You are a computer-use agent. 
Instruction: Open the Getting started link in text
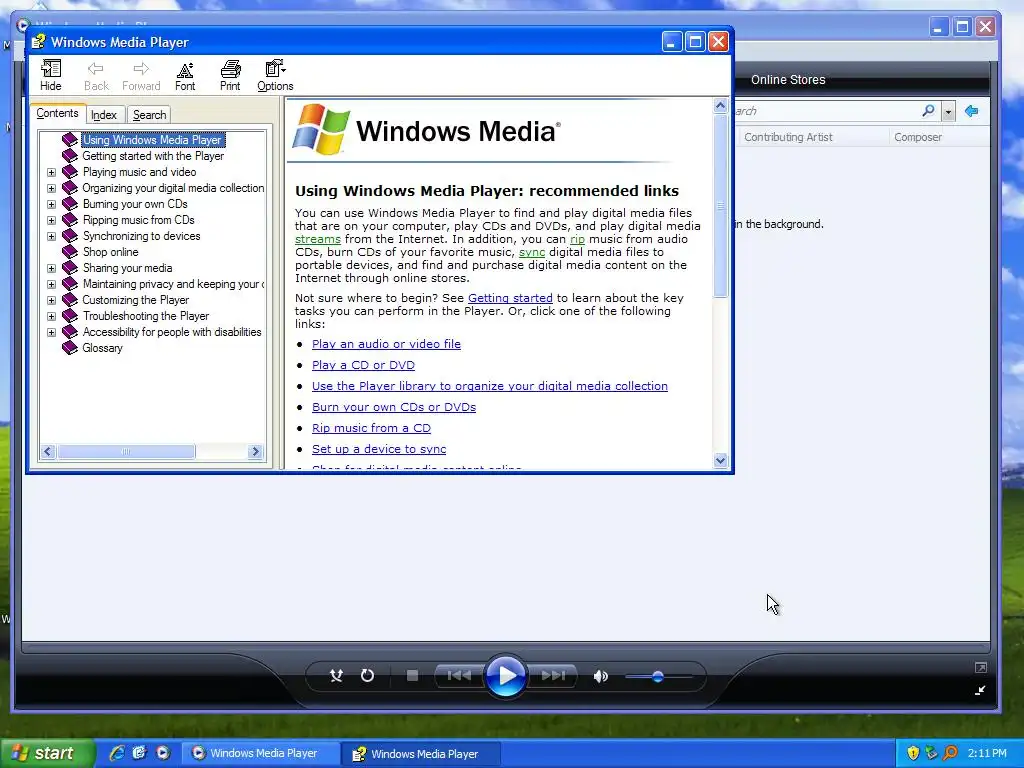[x=510, y=298]
